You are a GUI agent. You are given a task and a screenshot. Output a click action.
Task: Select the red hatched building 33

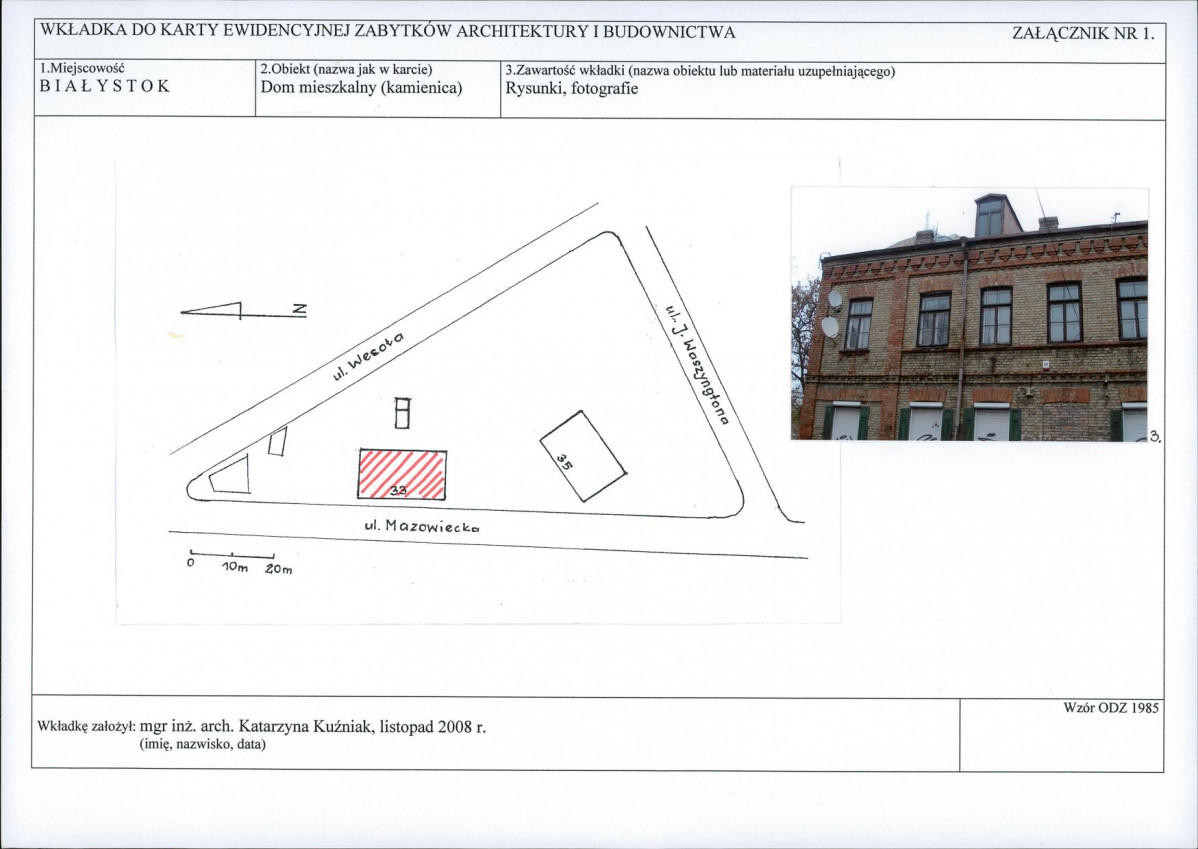402,474
